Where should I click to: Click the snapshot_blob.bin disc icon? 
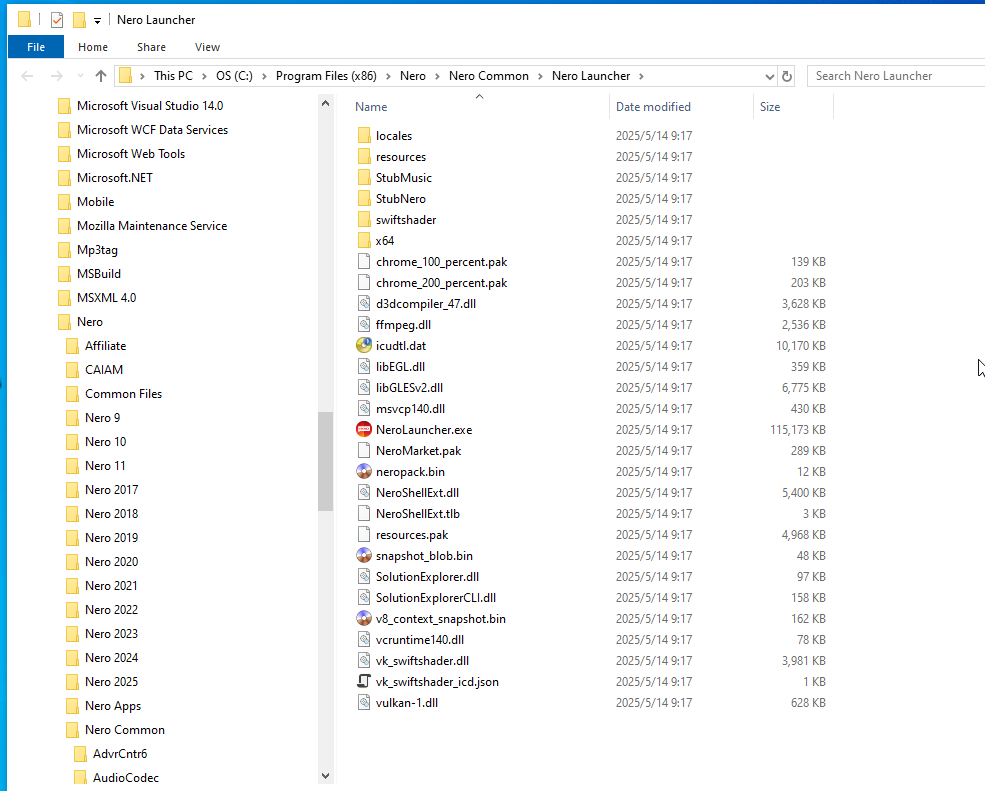pos(364,555)
